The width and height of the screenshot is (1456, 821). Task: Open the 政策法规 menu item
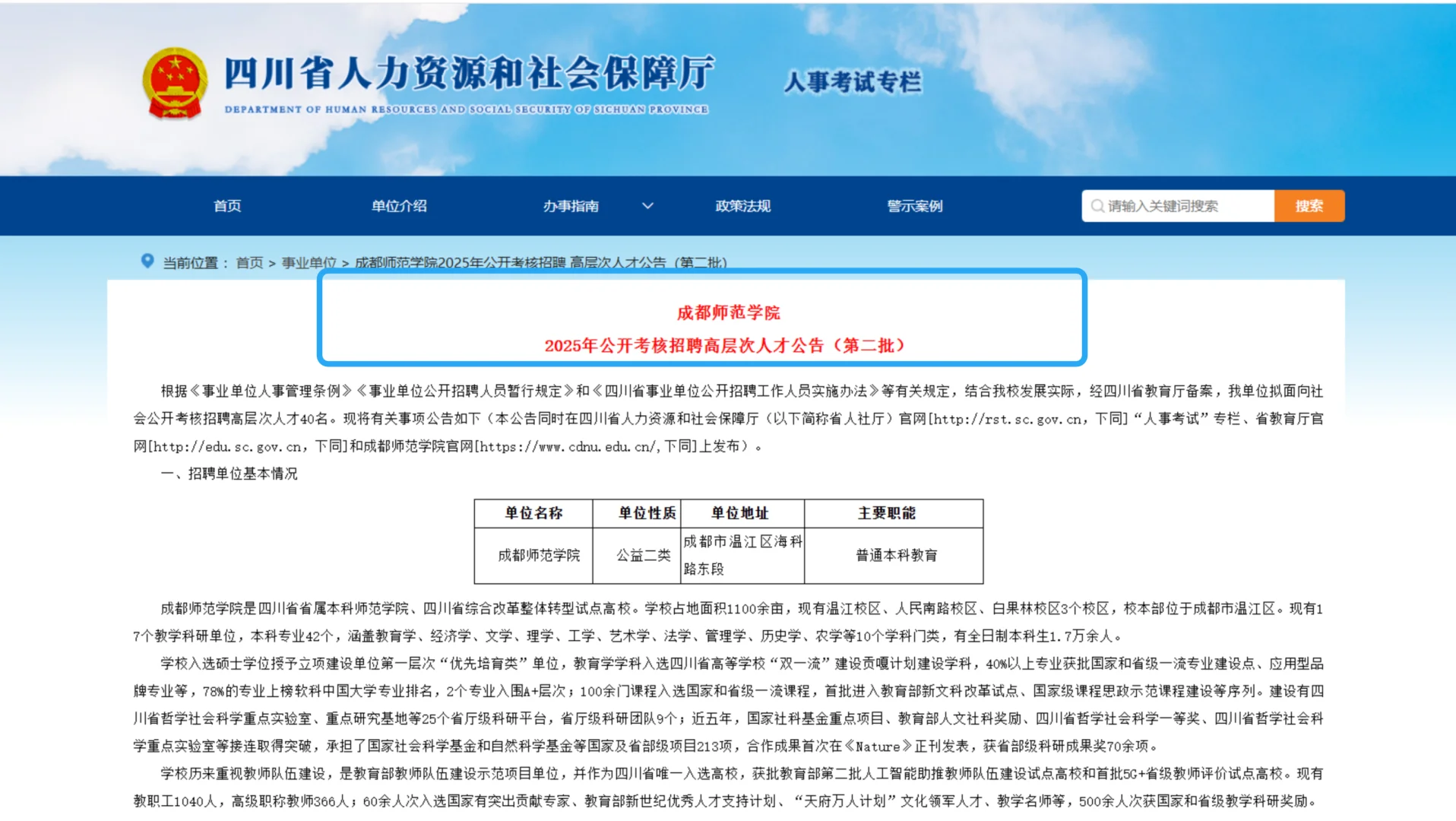coord(742,206)
